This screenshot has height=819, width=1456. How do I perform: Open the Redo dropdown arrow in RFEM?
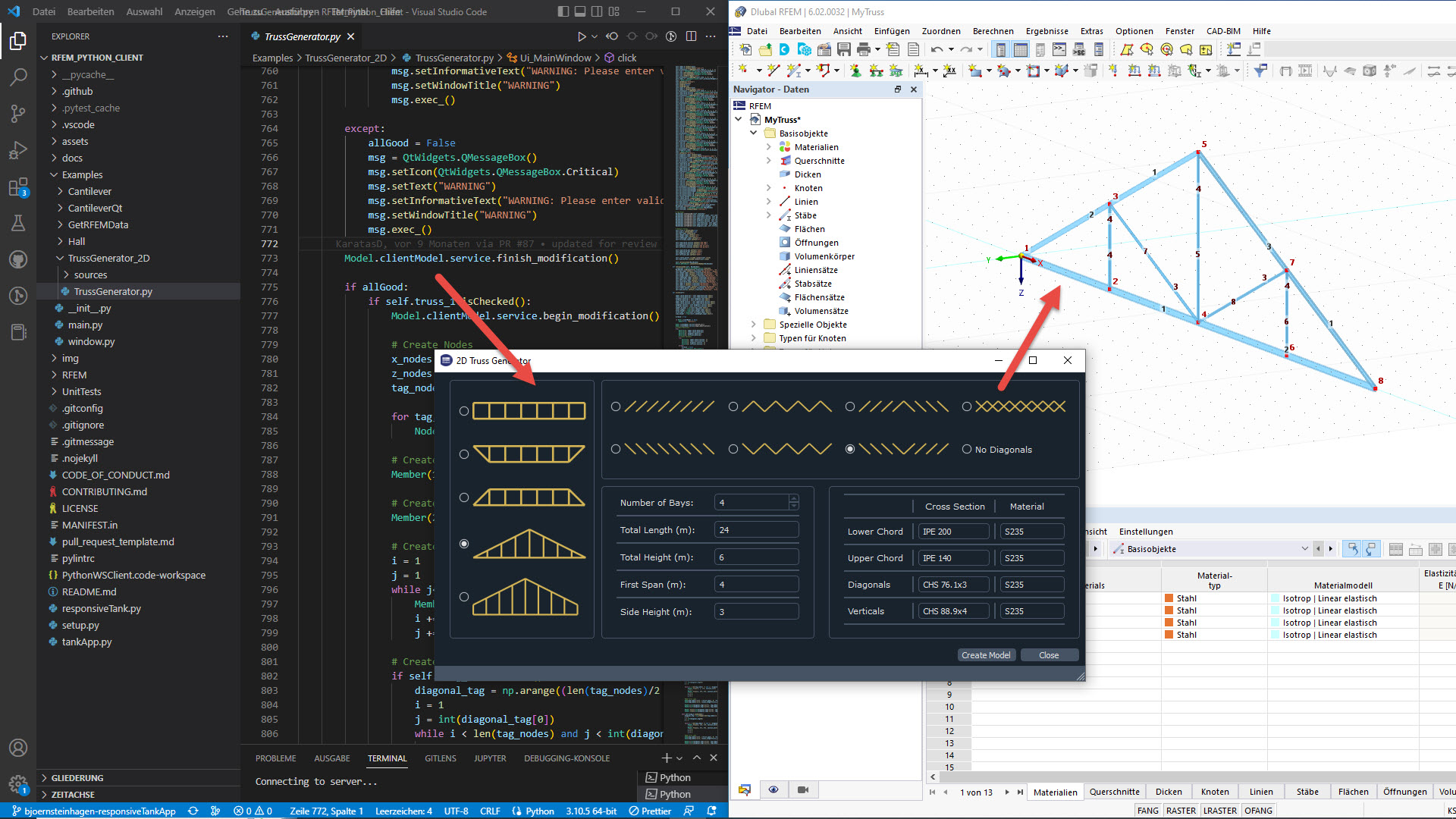(x=978, y=49)
